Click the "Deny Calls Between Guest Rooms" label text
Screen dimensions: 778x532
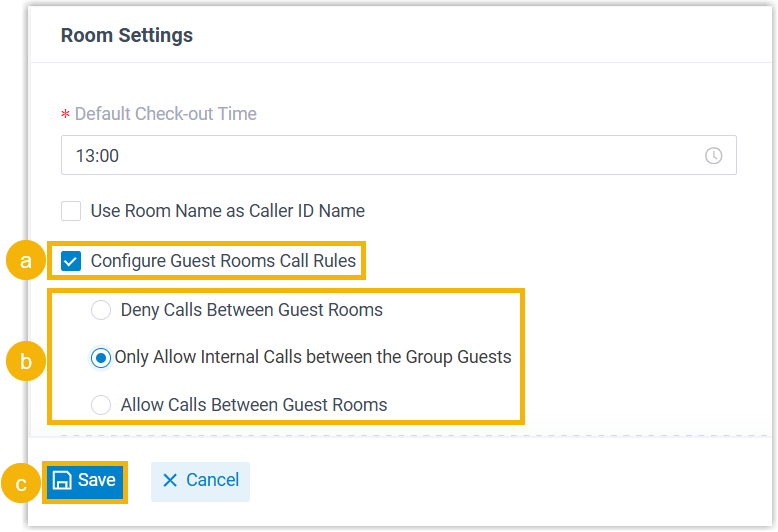click(x=252, y=310)
